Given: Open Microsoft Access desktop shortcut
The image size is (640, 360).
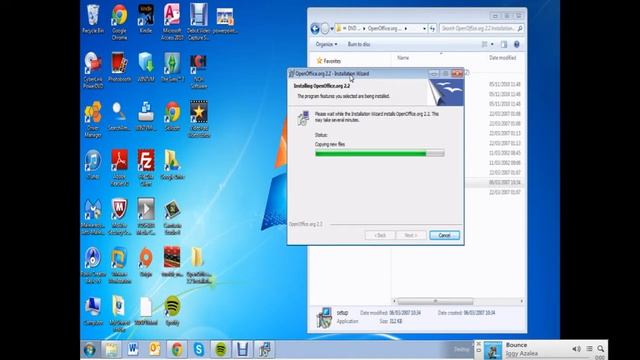Looking at the screenshot, I should (172, 22).
